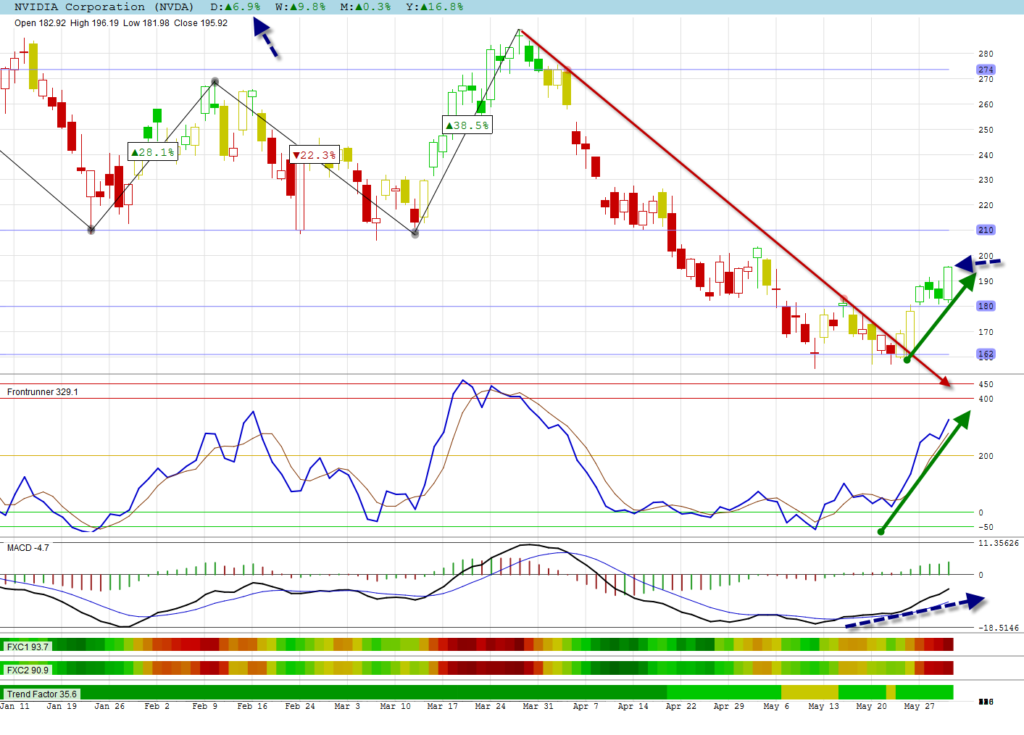Click the Mar 3 date label

pos(347,706)
